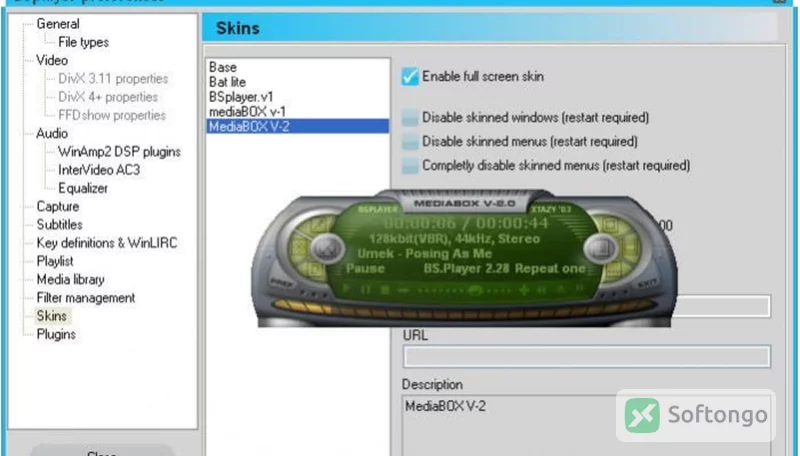Select General in the preferences tree
This screenshot has height=456, width=800.
click(58, 24)
